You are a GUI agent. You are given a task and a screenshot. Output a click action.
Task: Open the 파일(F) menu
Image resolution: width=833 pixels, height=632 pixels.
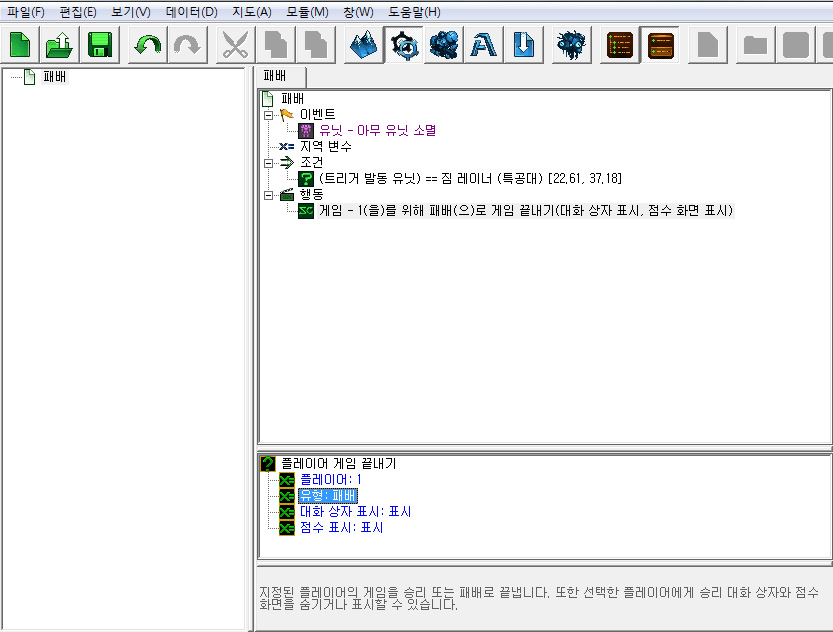coord(26,12)
